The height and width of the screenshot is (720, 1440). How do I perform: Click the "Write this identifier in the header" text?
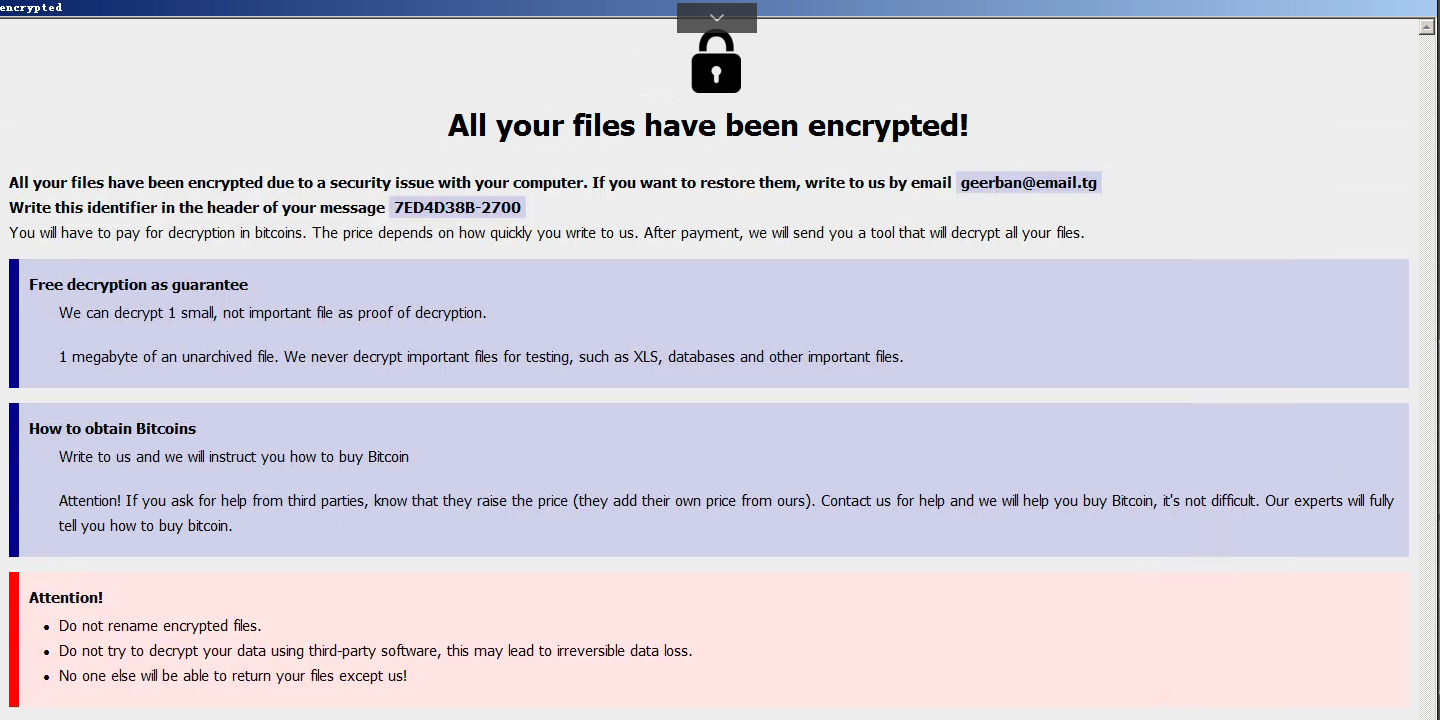(196, 208)
